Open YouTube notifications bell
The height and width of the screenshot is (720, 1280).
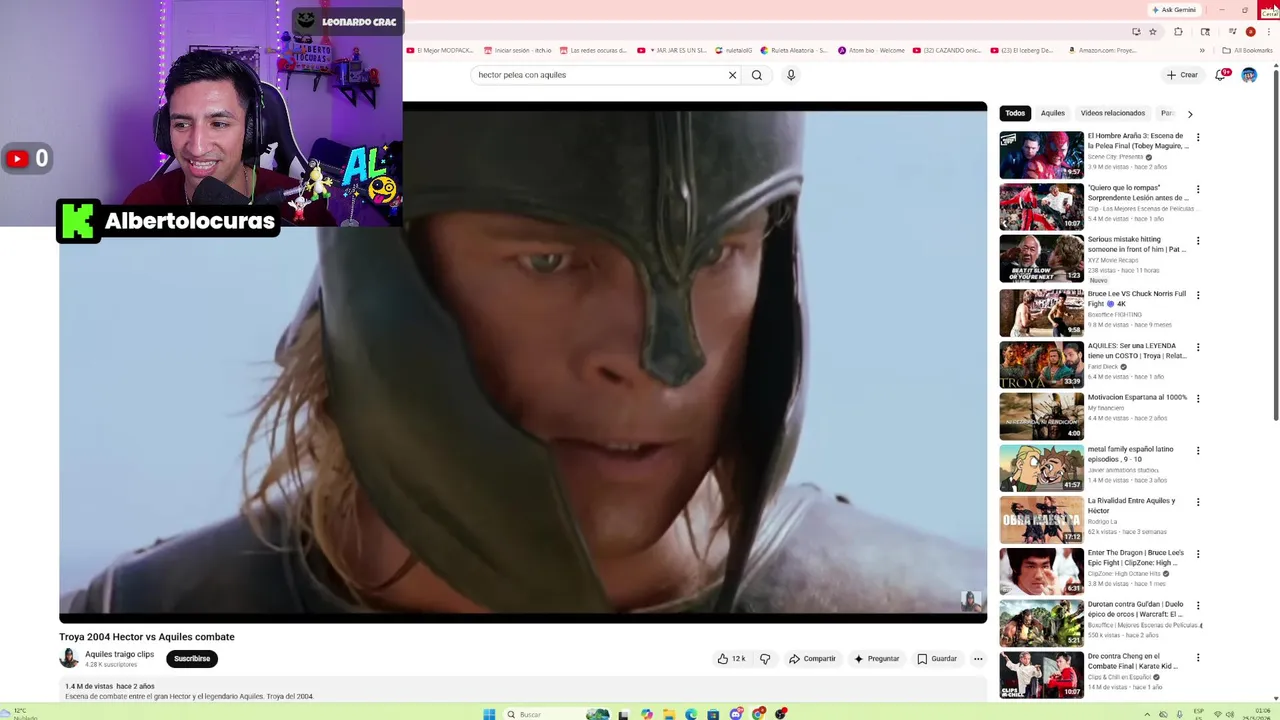1222,75
